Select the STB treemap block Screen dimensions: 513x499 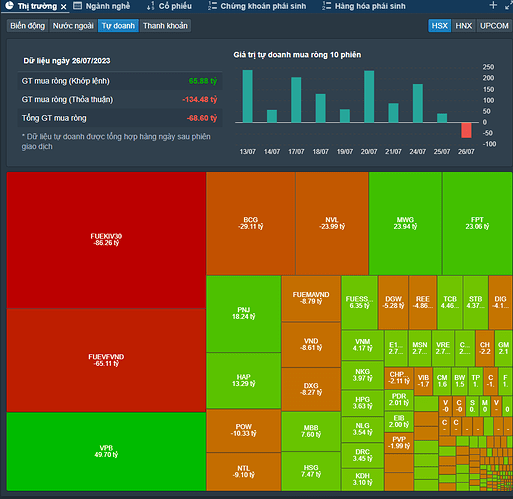pyautogui.click(x=476, y=302)
